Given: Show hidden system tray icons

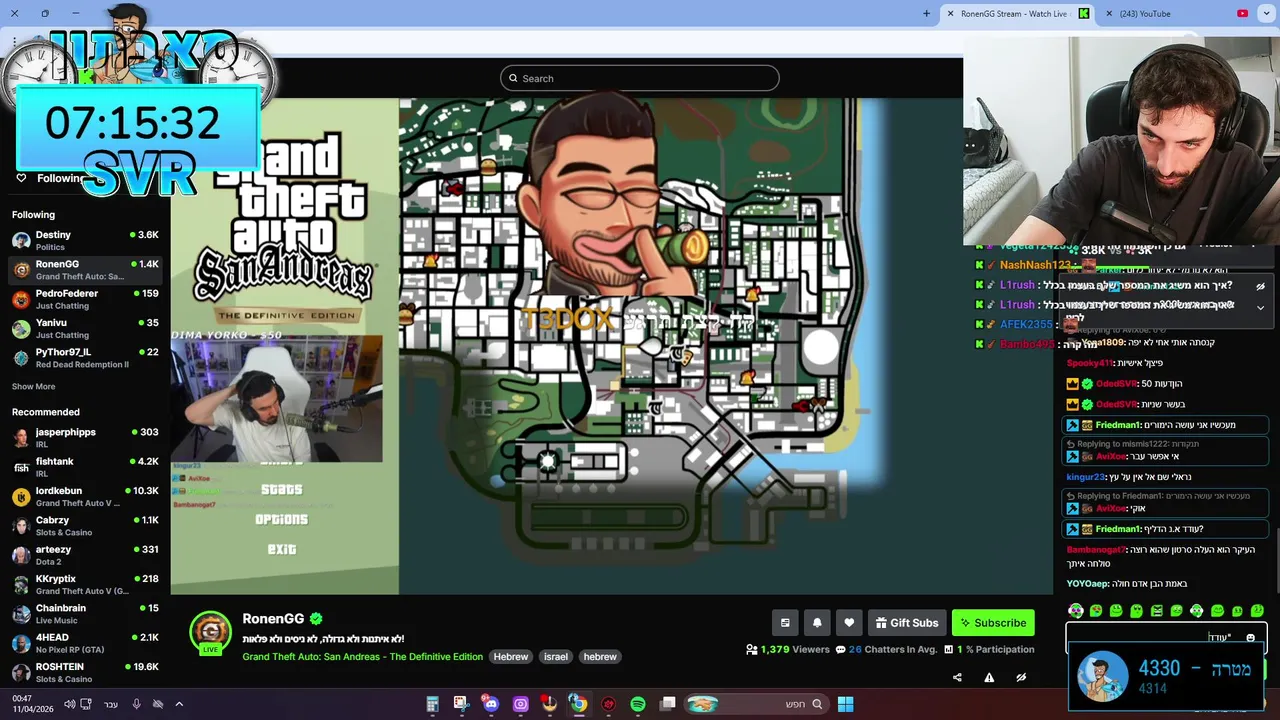Looking at the screenshot, I should click(x=179, y=704).
